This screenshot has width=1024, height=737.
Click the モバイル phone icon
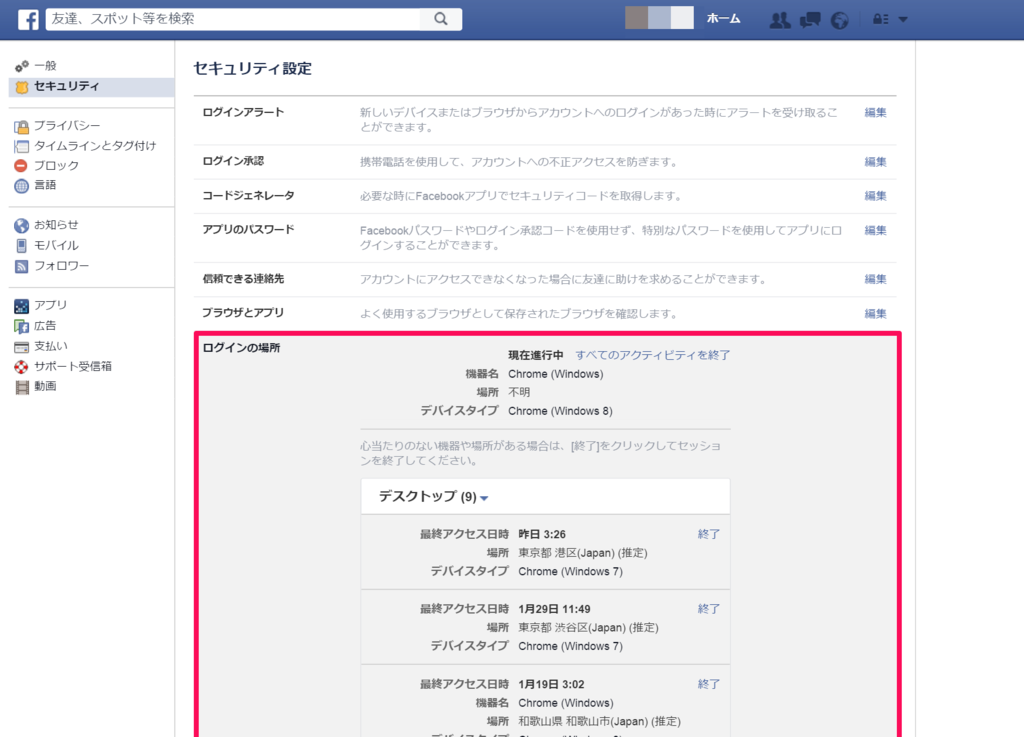pos(22,245)
